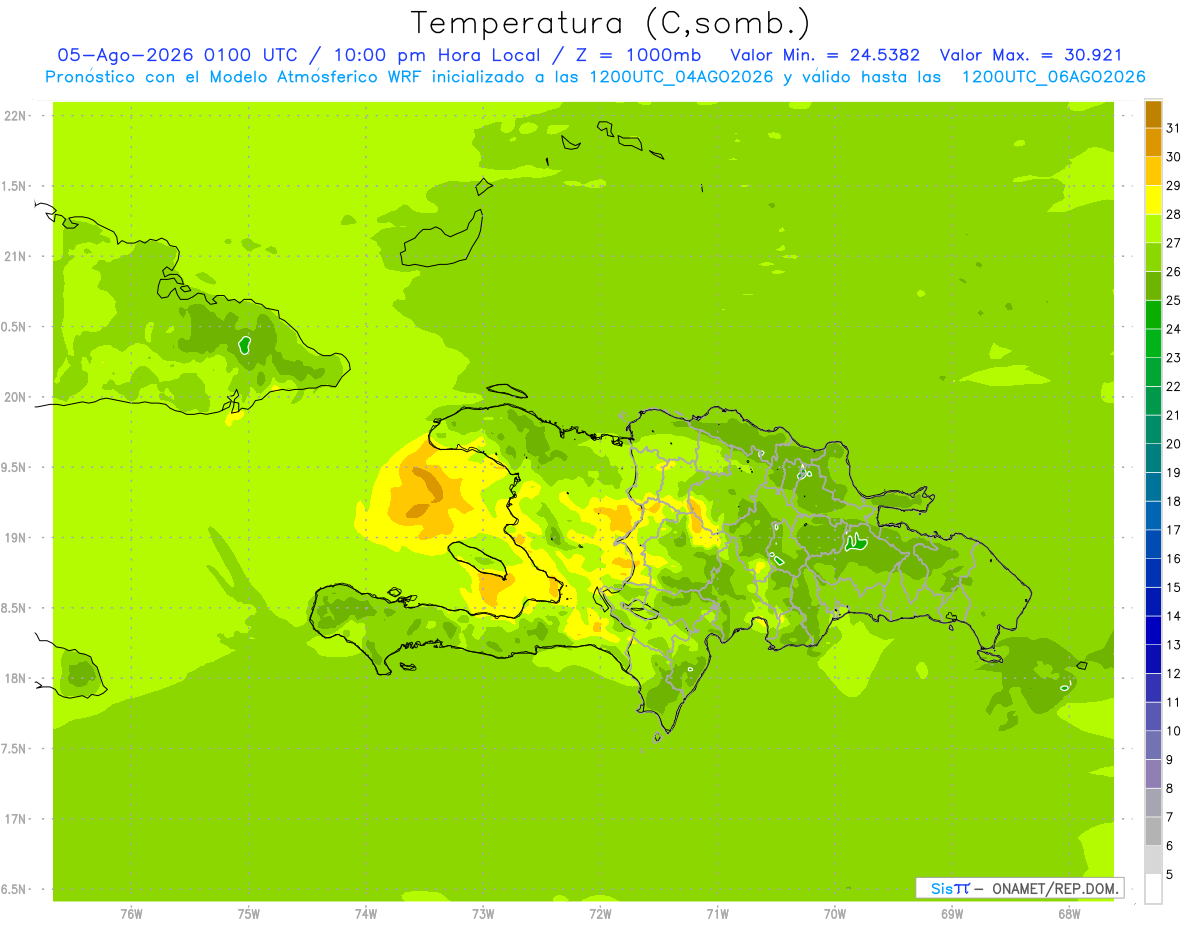
Task: Pick the blue legend swatch between 15 and 16
Action: [x=1153, y=573]
